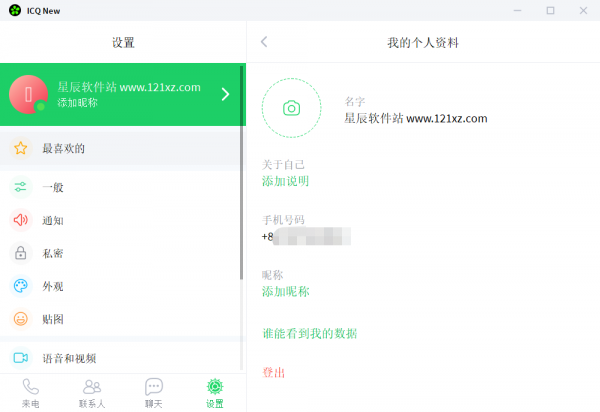
Task: Go back using the arrow beside 我的个人资料
Action: coord(264,42)
